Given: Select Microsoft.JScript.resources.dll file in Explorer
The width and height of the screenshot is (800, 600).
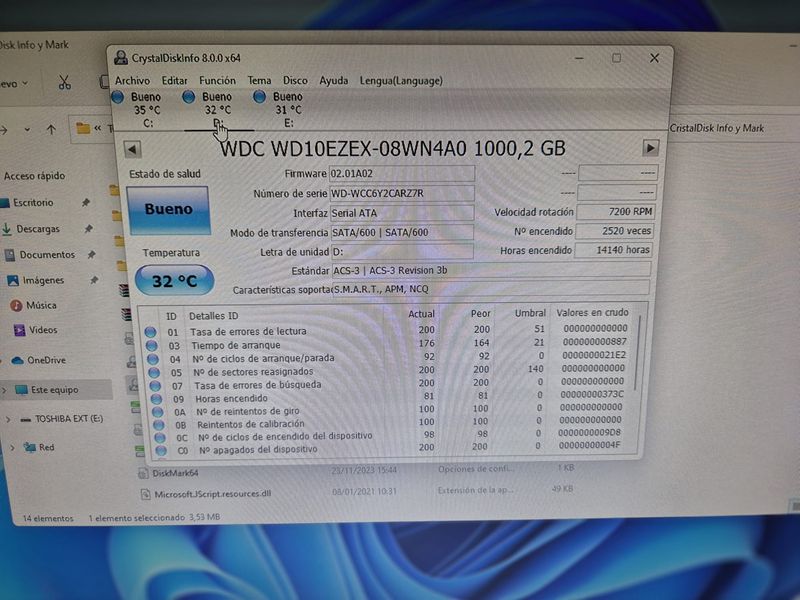Looking at the screenshot, I should pyautogui.click(x=212, y=494).
